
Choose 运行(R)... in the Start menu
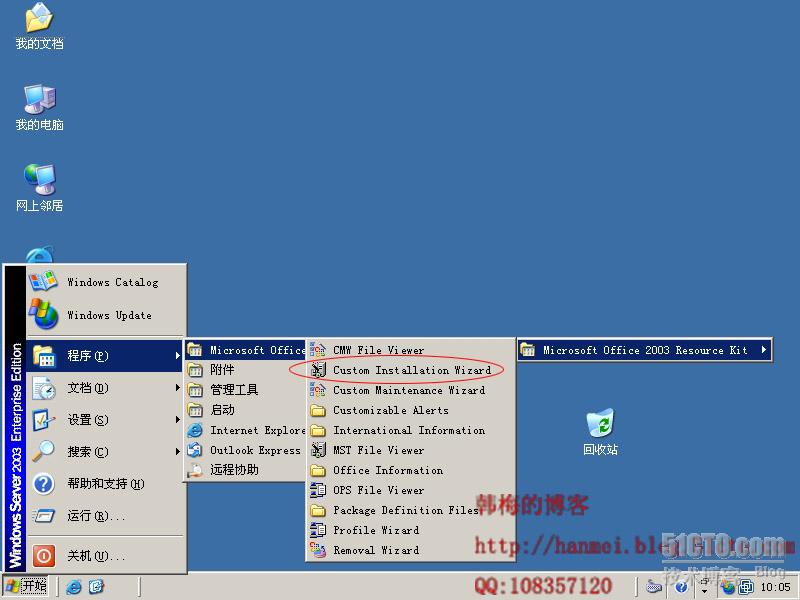point(105,516)
